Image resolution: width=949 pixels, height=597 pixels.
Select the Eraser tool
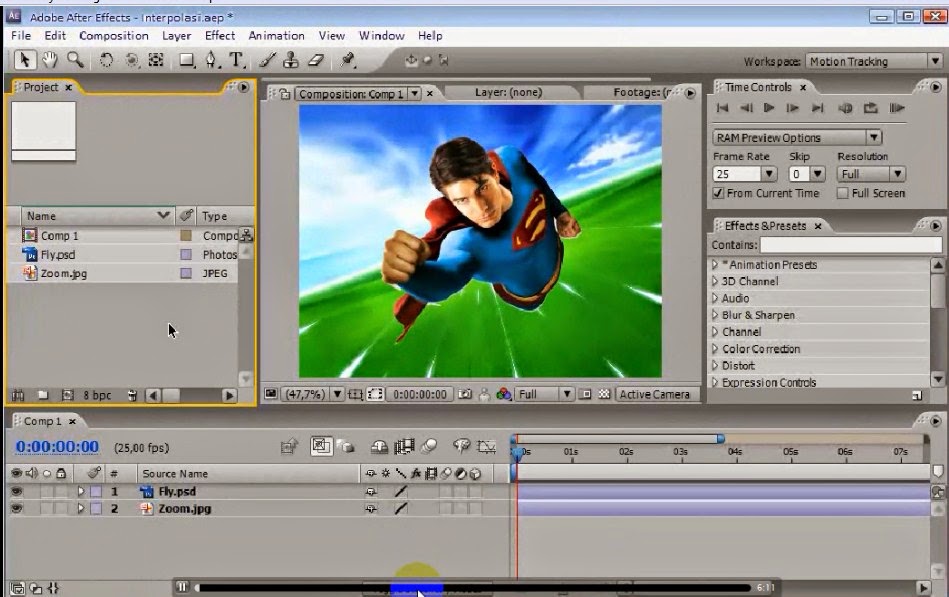(316, 60)
